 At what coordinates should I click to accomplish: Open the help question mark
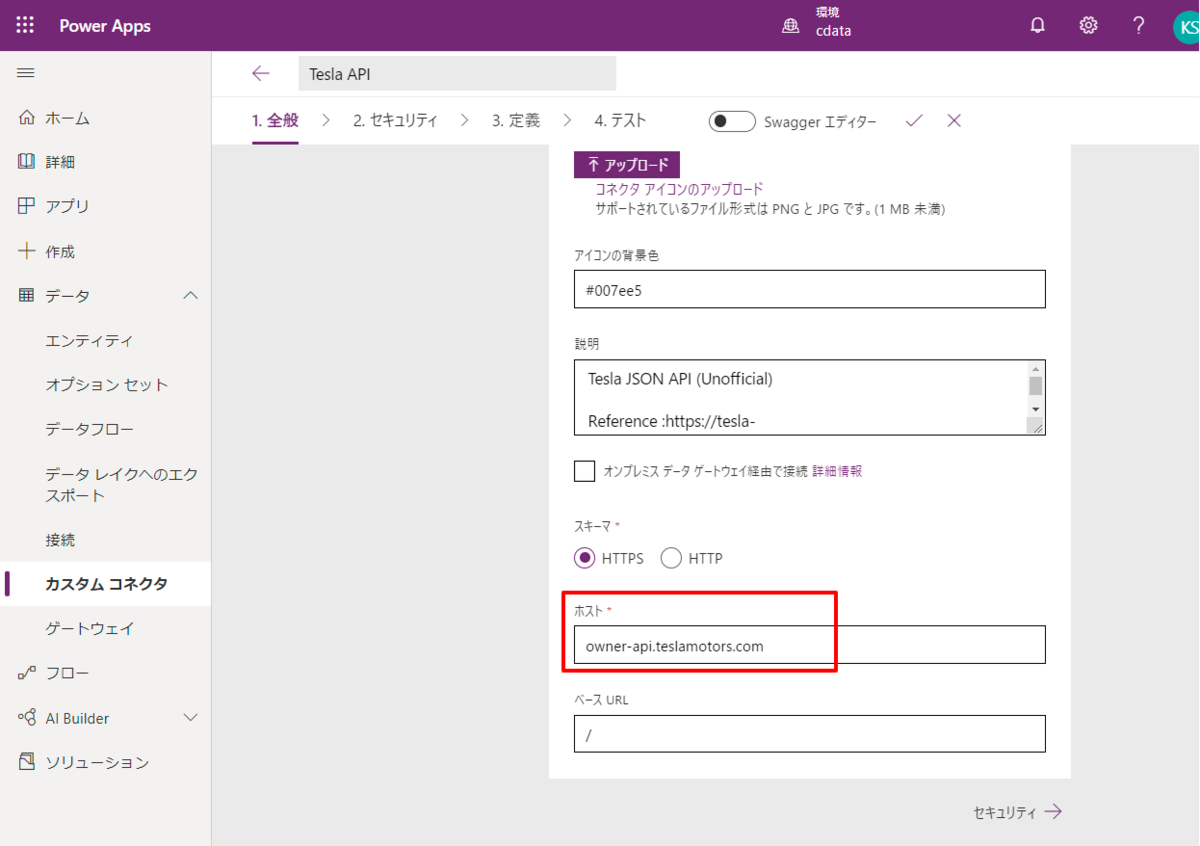coord(1138,26)
